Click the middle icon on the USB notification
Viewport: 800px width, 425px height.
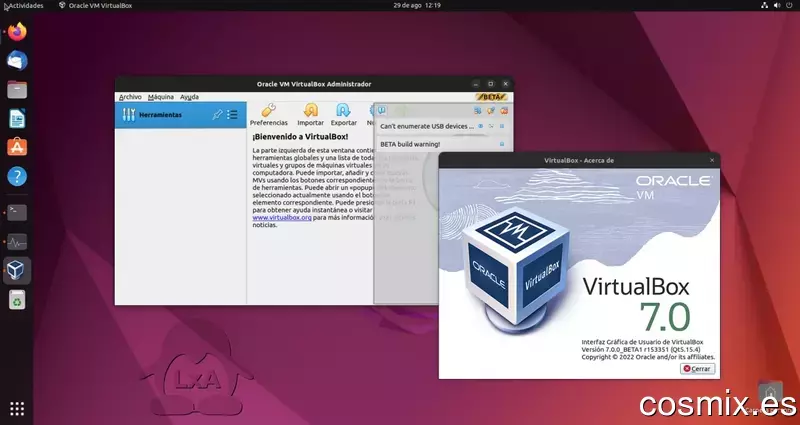pos(491,126)
